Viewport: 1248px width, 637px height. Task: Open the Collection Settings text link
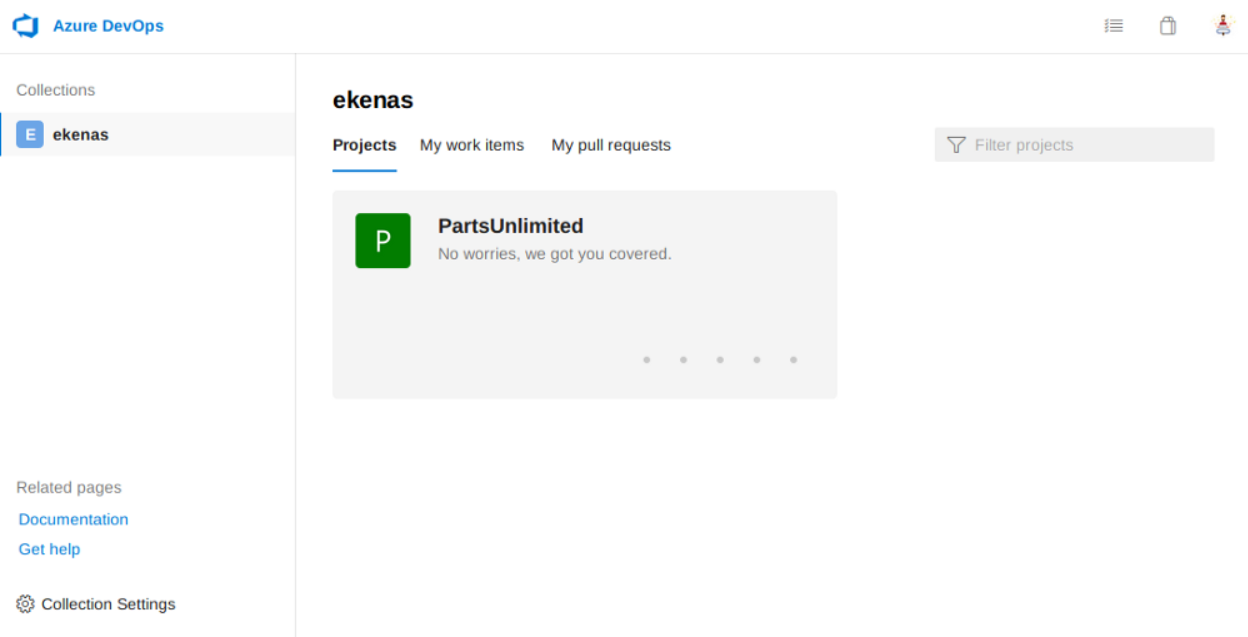[x=108, y=604]
